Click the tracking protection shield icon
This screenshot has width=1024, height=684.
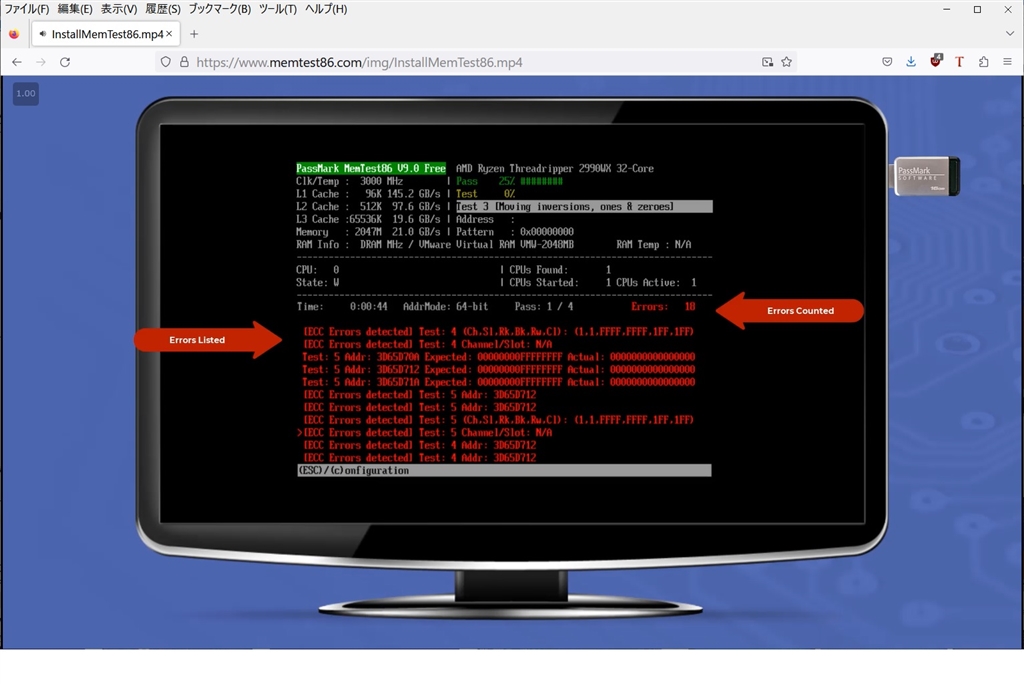pos(166,62)
